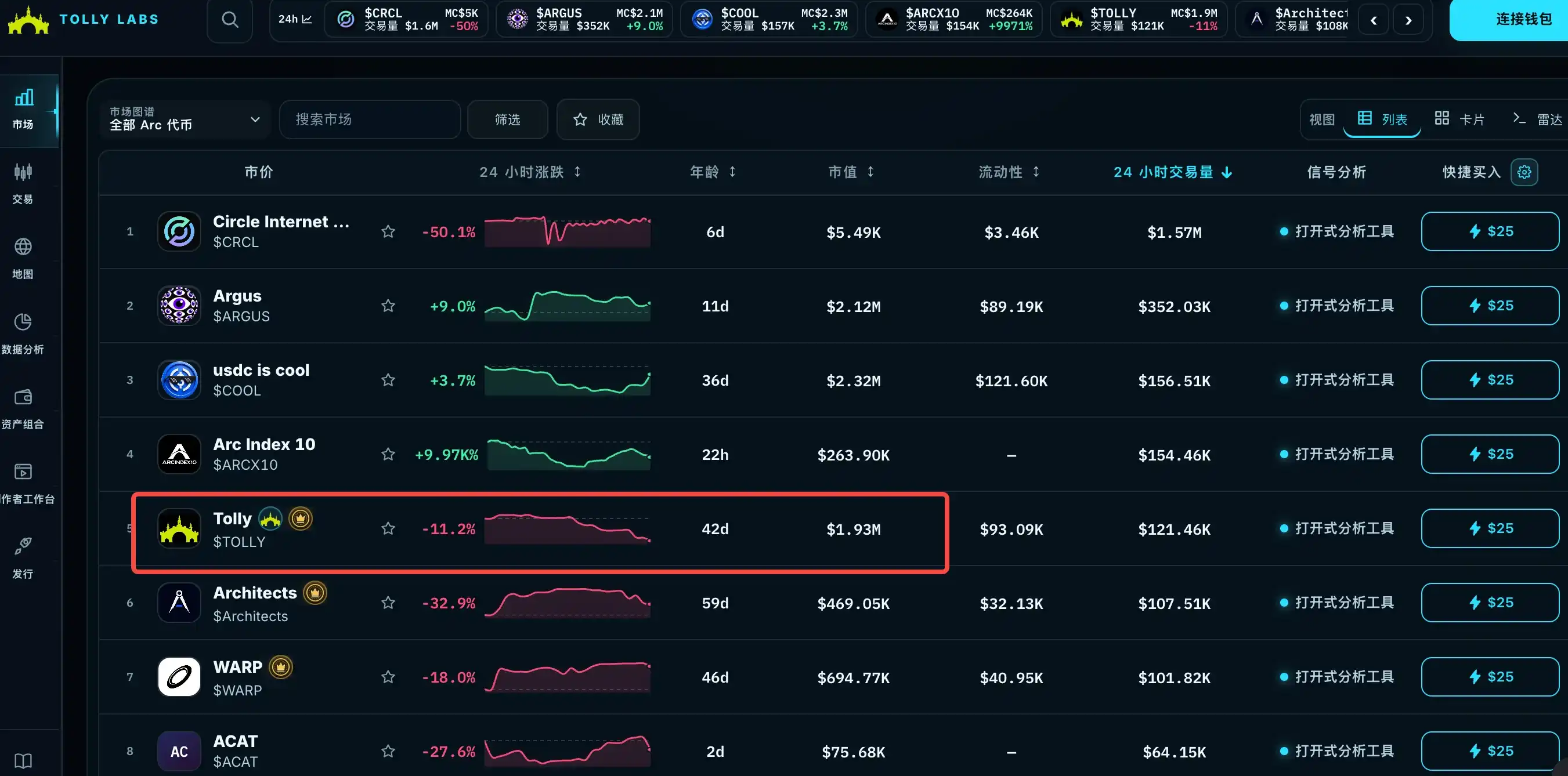The height and width of the screenshot is (776, 1568).
Task: Switch to 列表 list view
Action: tap(1382, 118)
